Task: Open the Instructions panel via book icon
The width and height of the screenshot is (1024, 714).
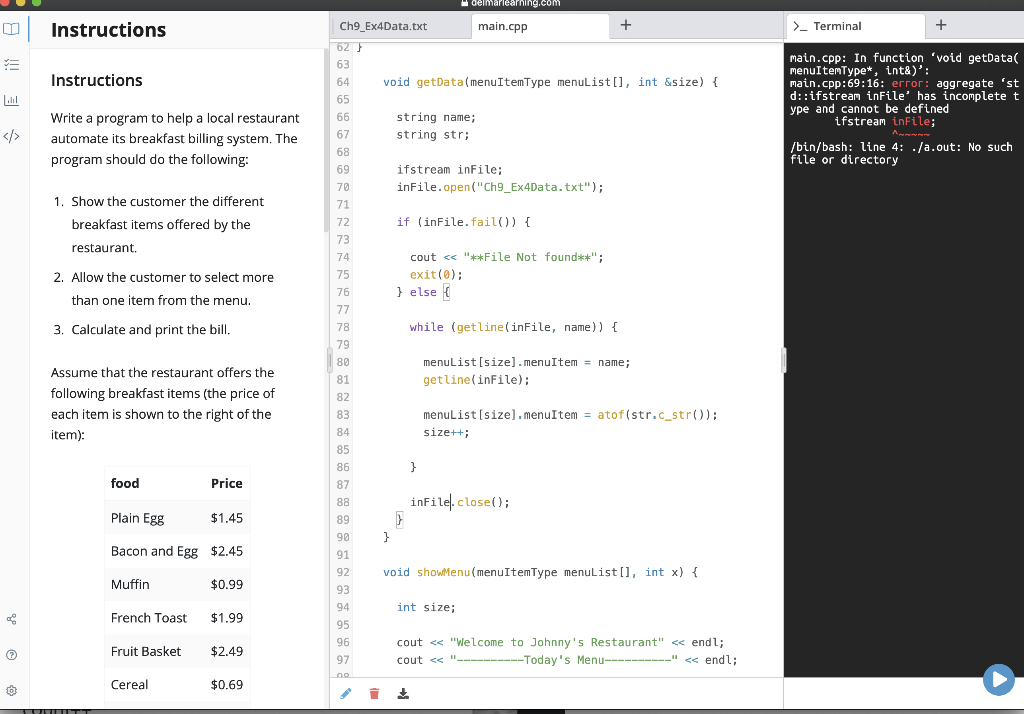Action: pyautogui.click(x=12, y=29)
